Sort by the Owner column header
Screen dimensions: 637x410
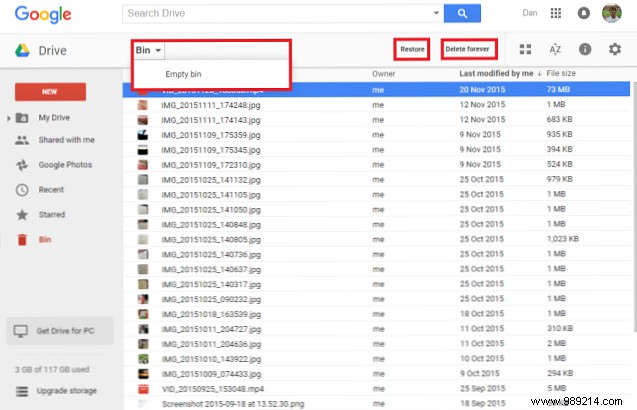384,74
